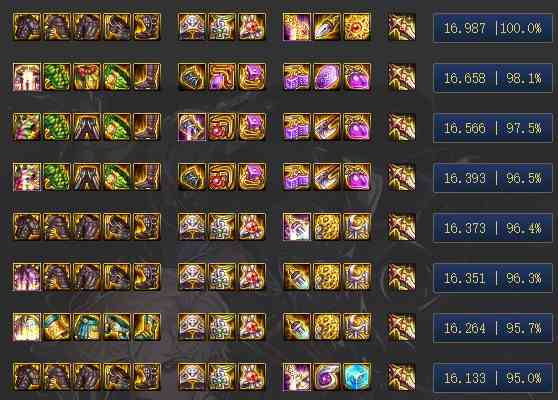
Task: Open the 16.658 | 98.1% result button
Action: (x=493, y=78)
